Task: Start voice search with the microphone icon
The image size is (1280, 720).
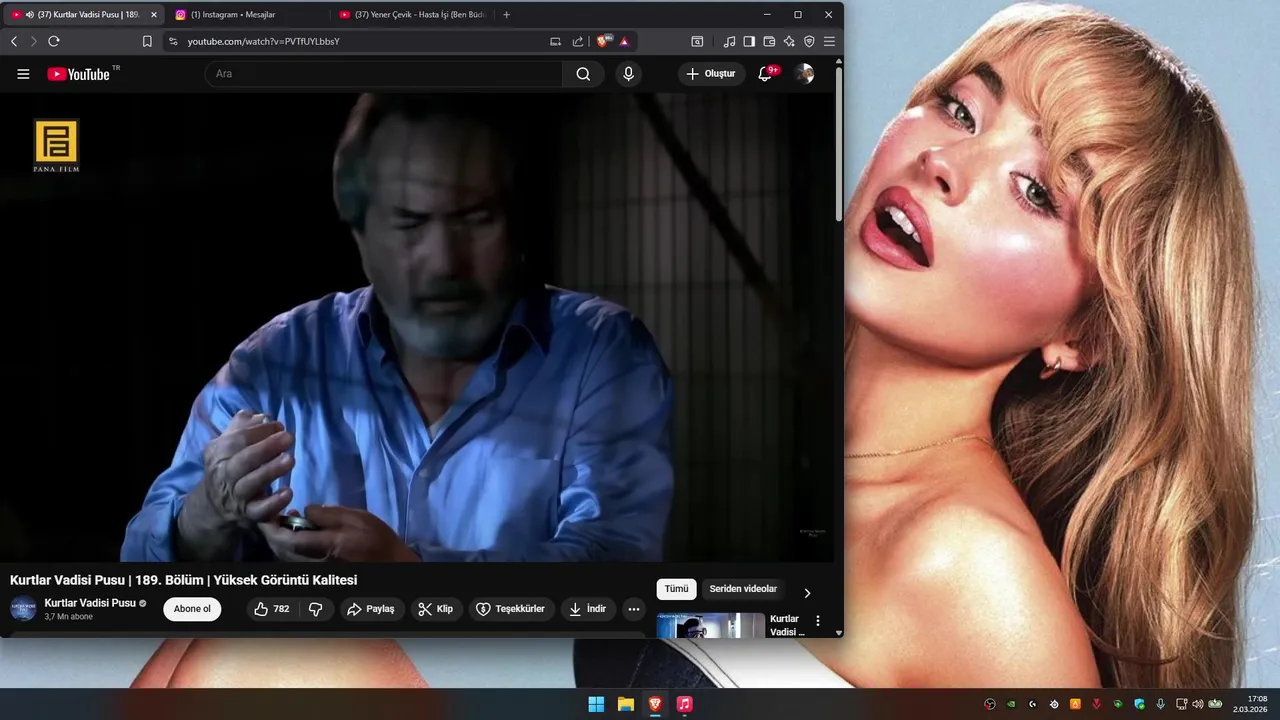Action: (x=628, y=74)
